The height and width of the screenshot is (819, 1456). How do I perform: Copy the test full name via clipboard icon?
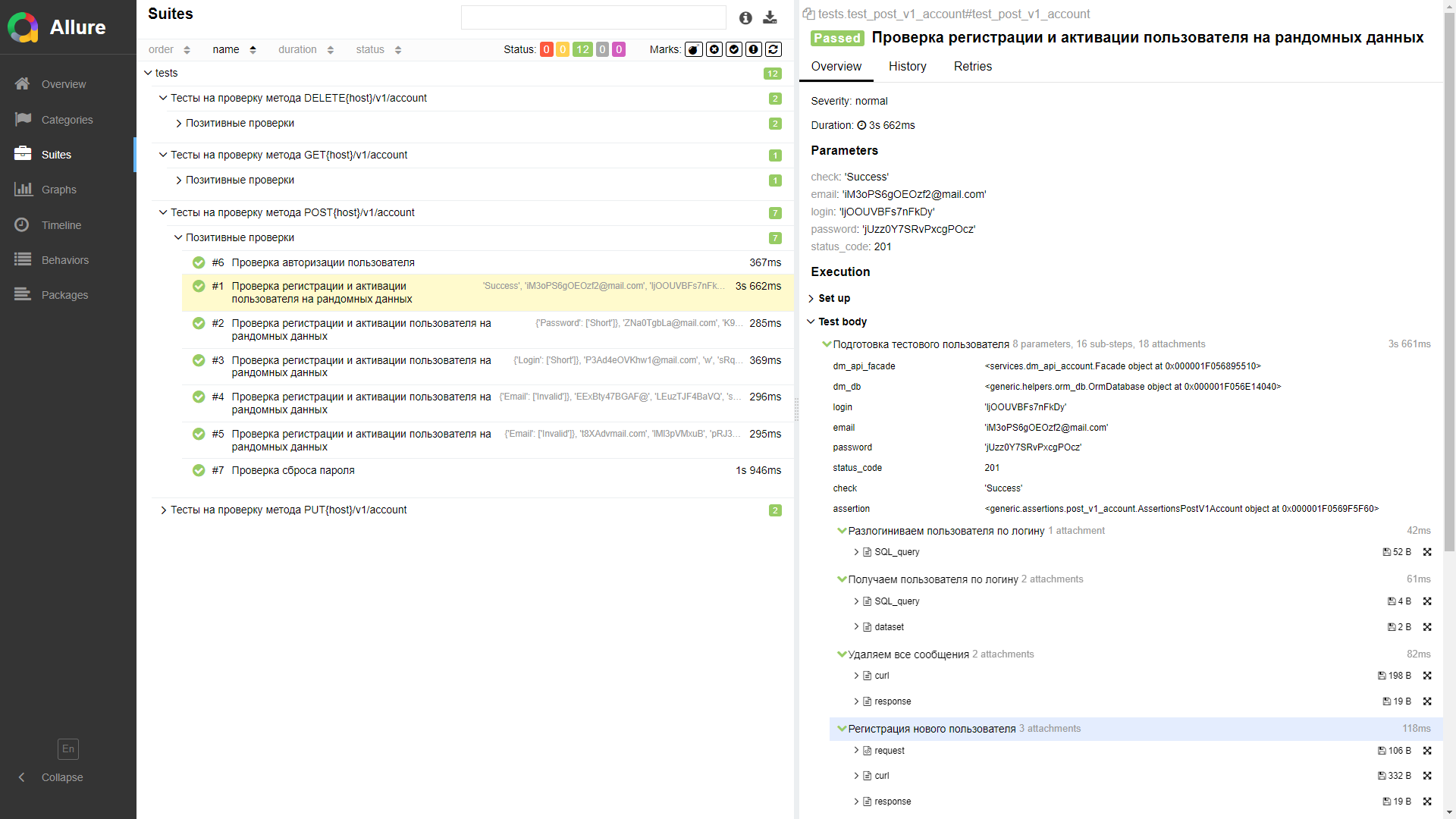point(808,14)
